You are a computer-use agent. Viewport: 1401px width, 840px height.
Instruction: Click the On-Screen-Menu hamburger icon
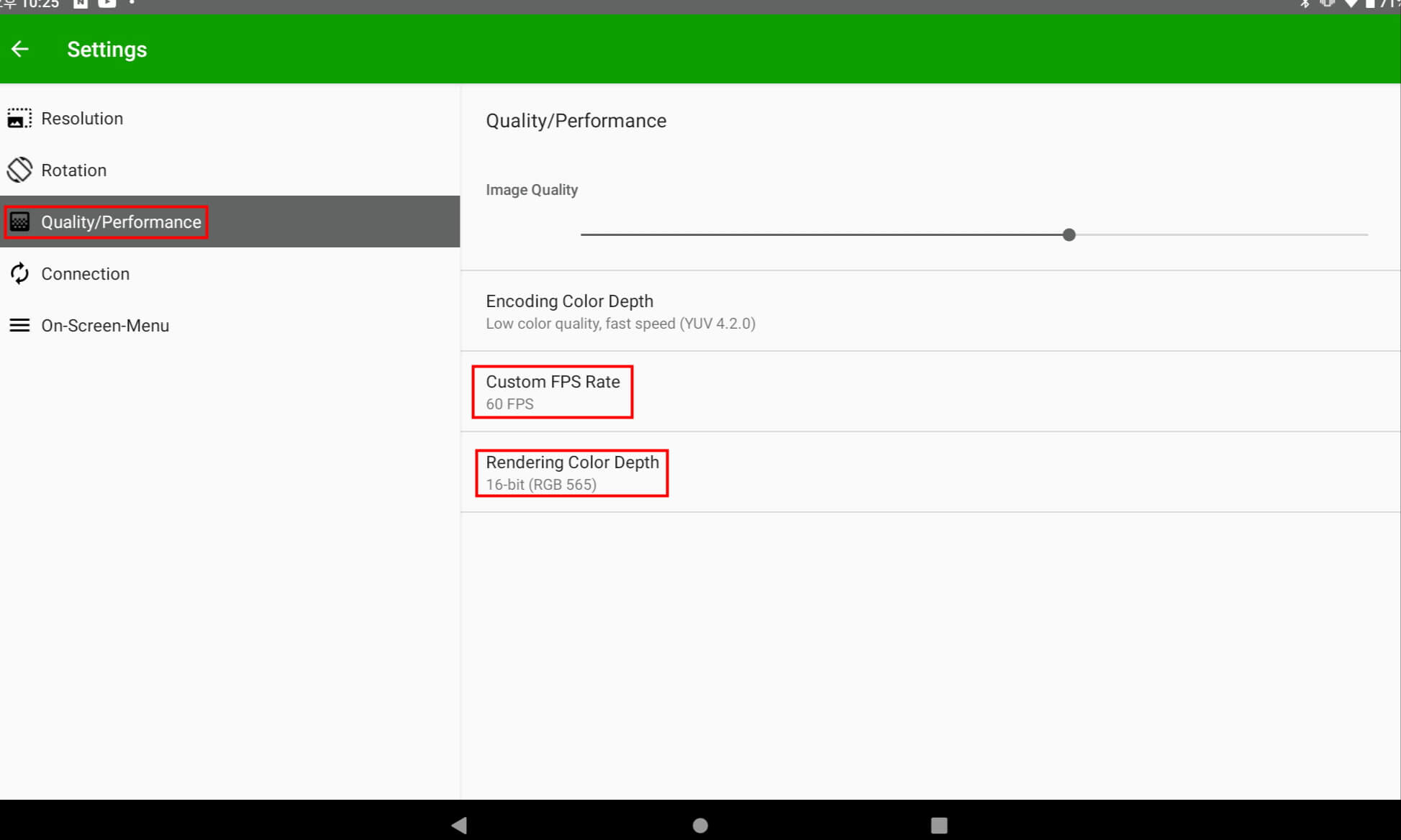click(19, 325)
